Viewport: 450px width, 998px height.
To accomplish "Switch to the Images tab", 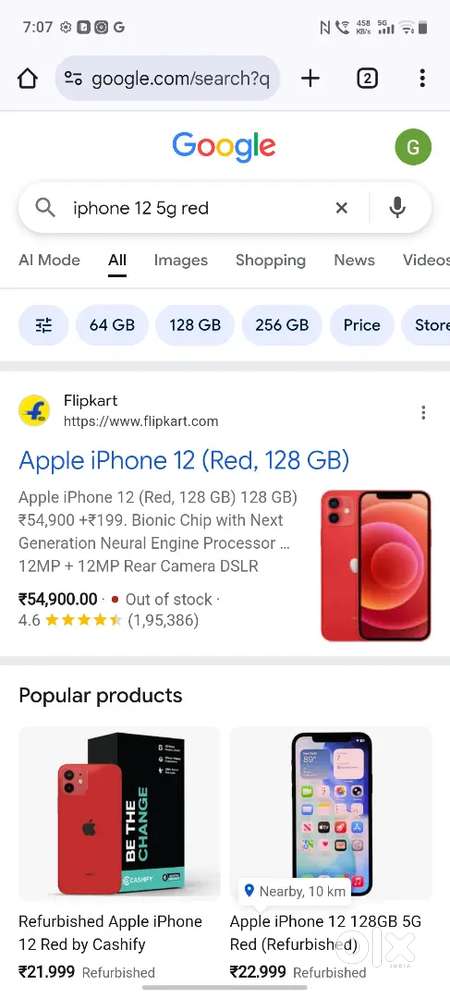I will pyautogui.click(x=181, y=260).
